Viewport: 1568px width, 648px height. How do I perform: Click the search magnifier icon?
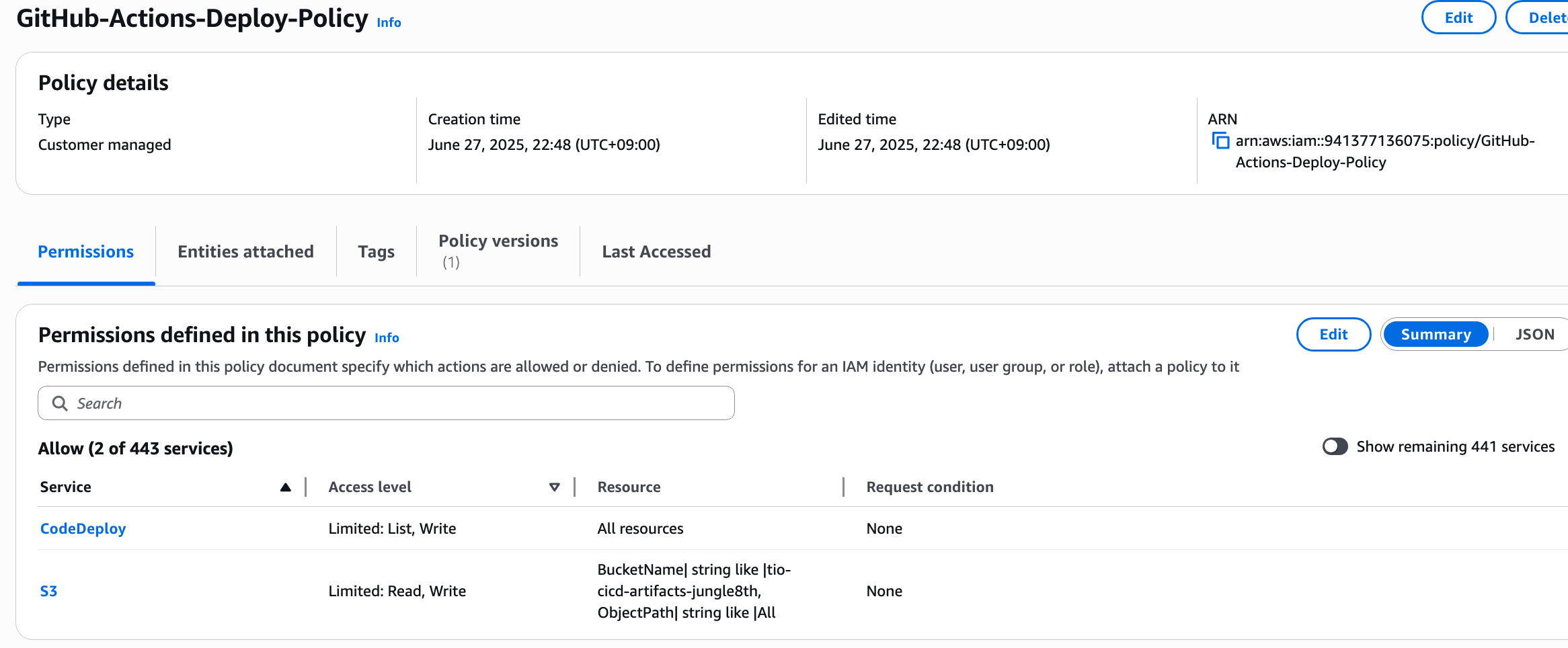pyautogui.click(x=60, y=403)
